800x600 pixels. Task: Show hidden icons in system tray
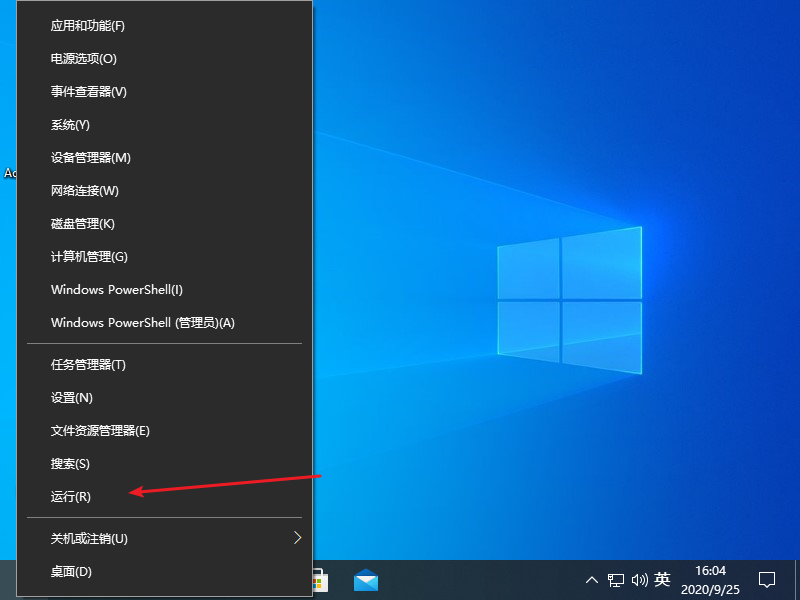(593, 579)
